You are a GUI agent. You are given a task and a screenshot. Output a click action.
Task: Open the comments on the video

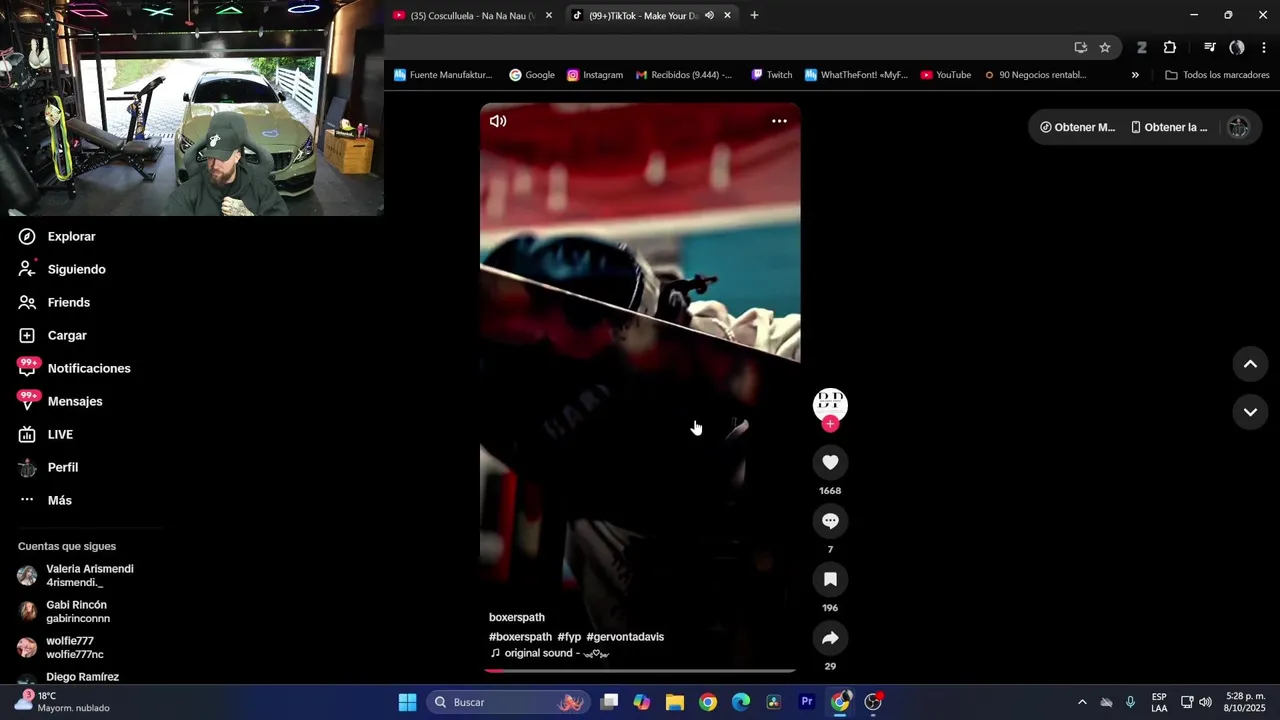click(830, 521)
